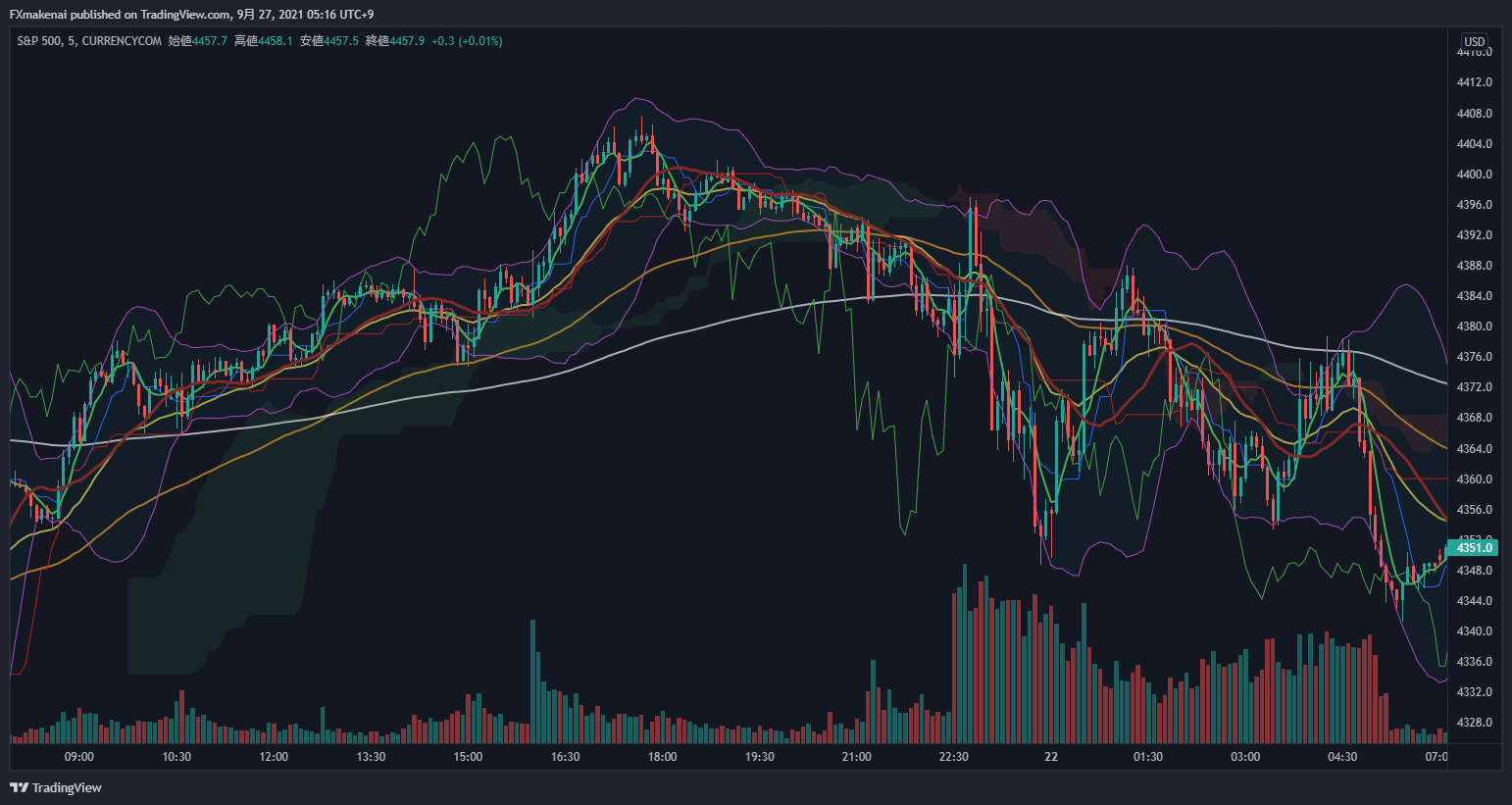Click the 4372.0 price axis label
The image size is (1512, 805).
(x=1474, y=387)
